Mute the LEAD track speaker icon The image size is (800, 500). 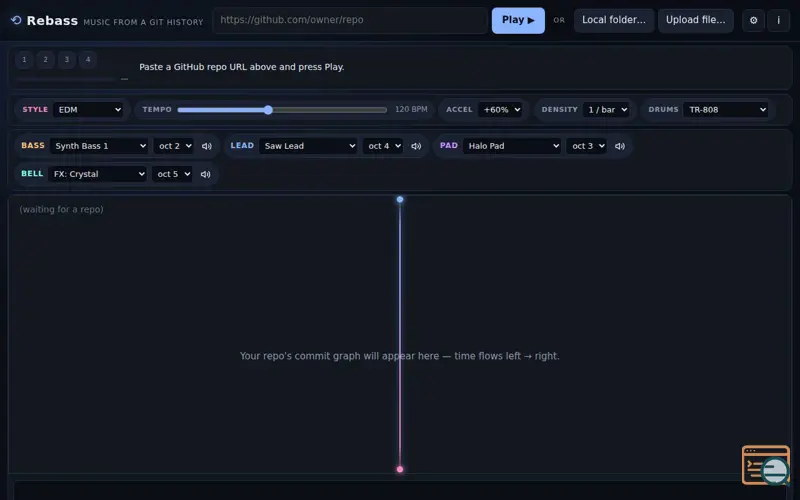tap(416, 146)
